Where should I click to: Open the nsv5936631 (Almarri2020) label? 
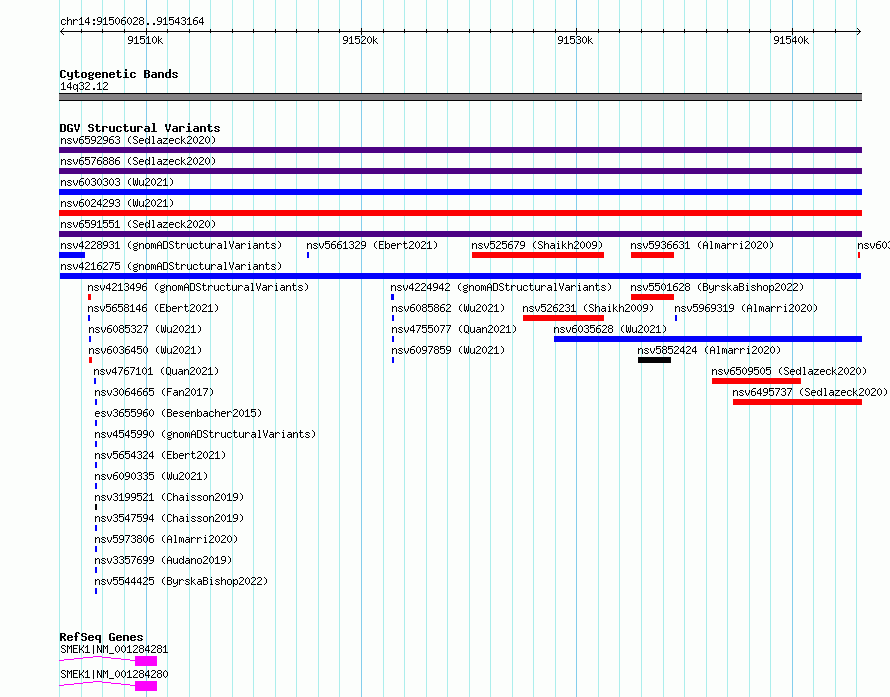point(702,245)
